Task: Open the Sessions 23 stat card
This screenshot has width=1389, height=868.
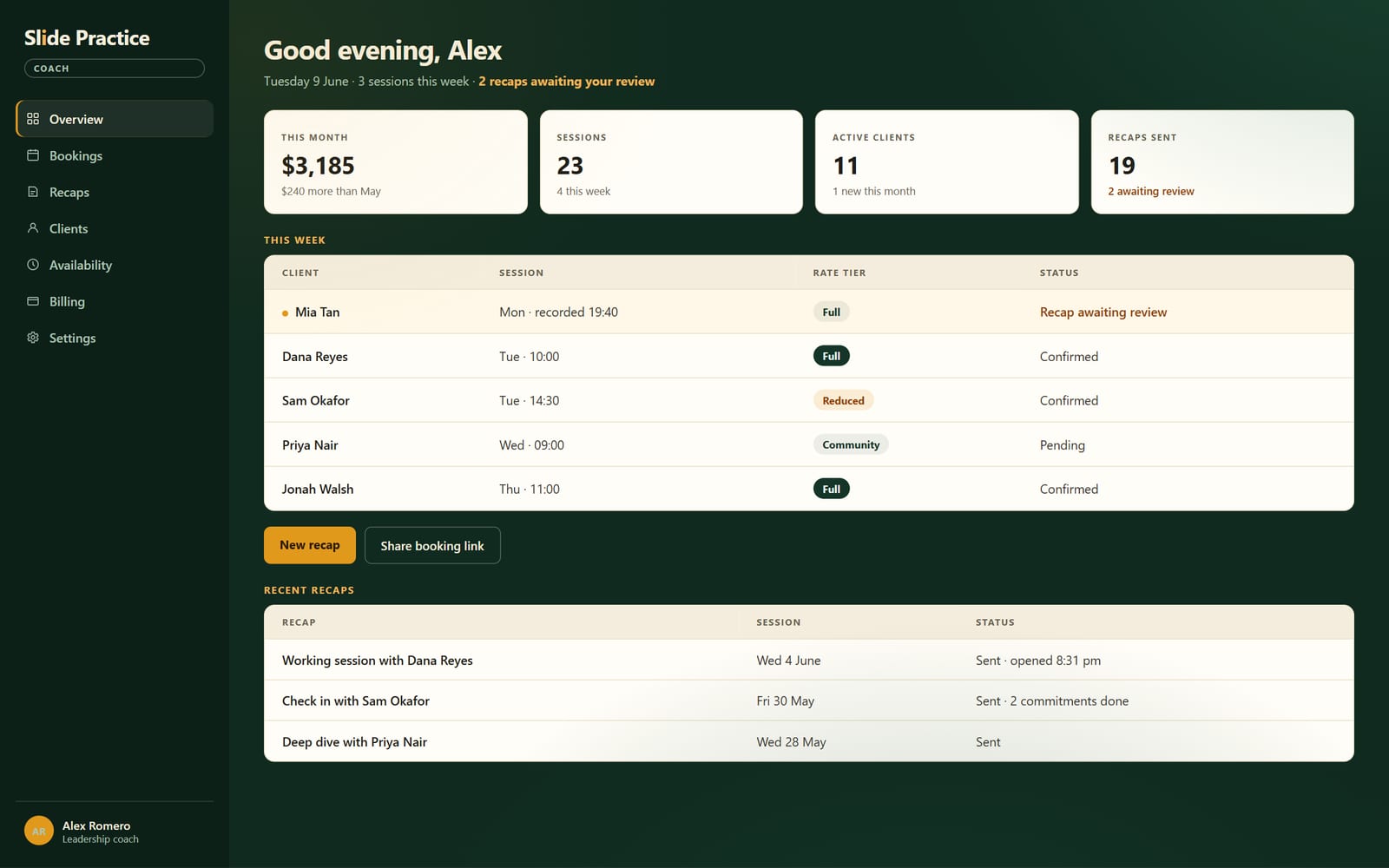Action: [671, 161]
